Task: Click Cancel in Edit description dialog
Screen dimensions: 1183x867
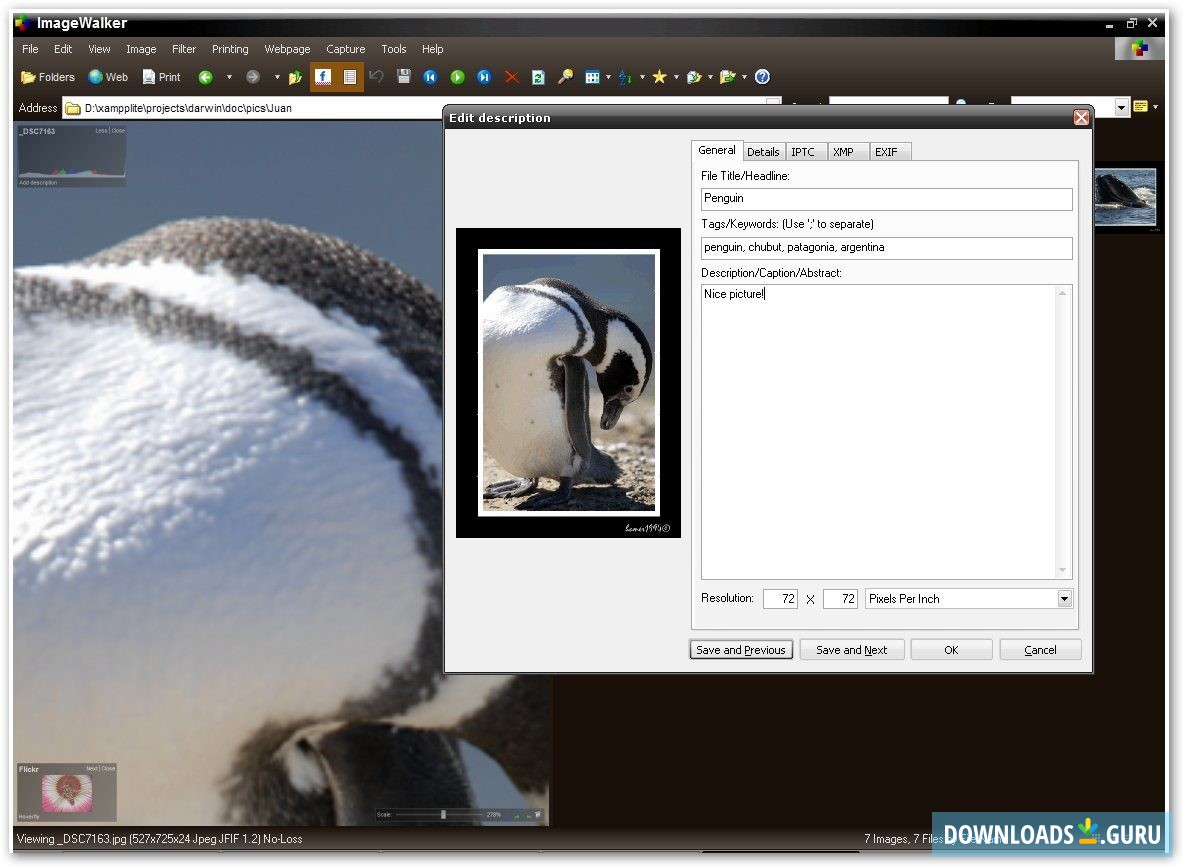Action: (x=1040, y=650)
